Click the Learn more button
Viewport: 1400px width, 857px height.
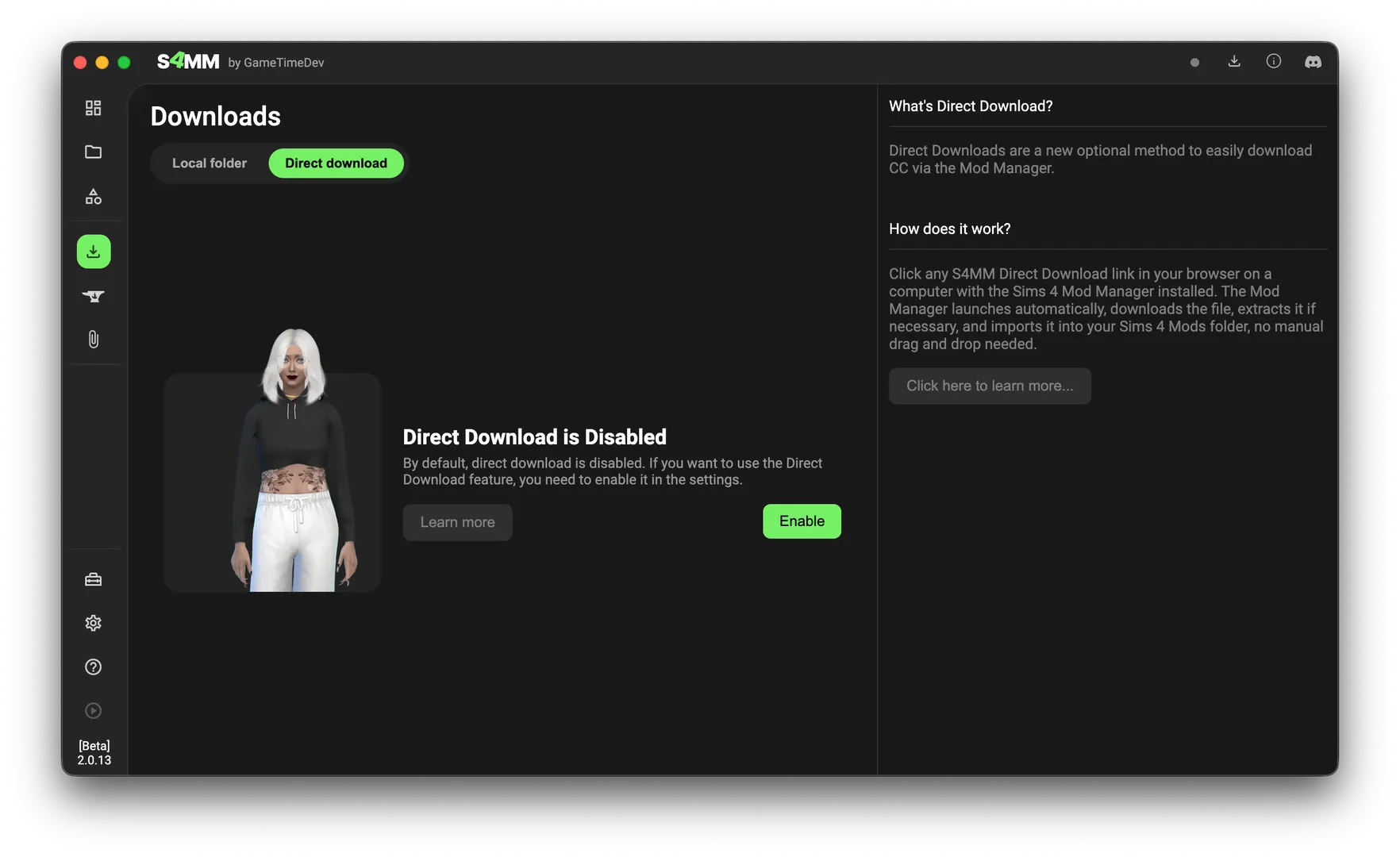(458, 522)
